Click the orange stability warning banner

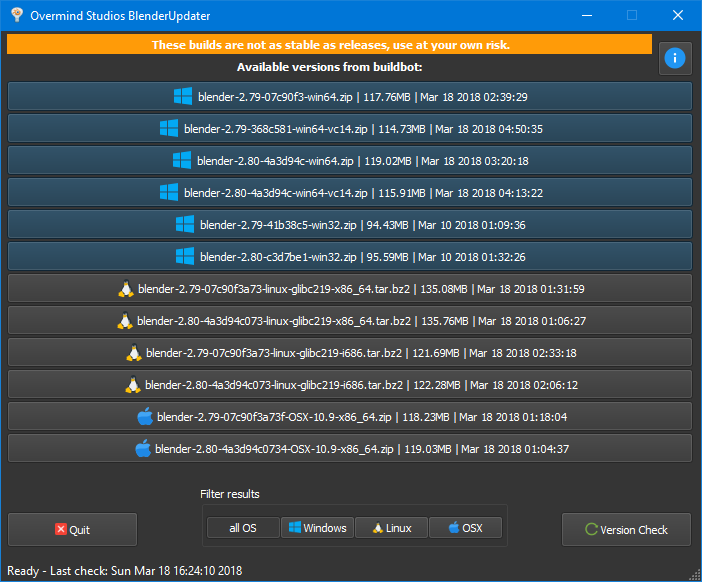pos(330,44)
